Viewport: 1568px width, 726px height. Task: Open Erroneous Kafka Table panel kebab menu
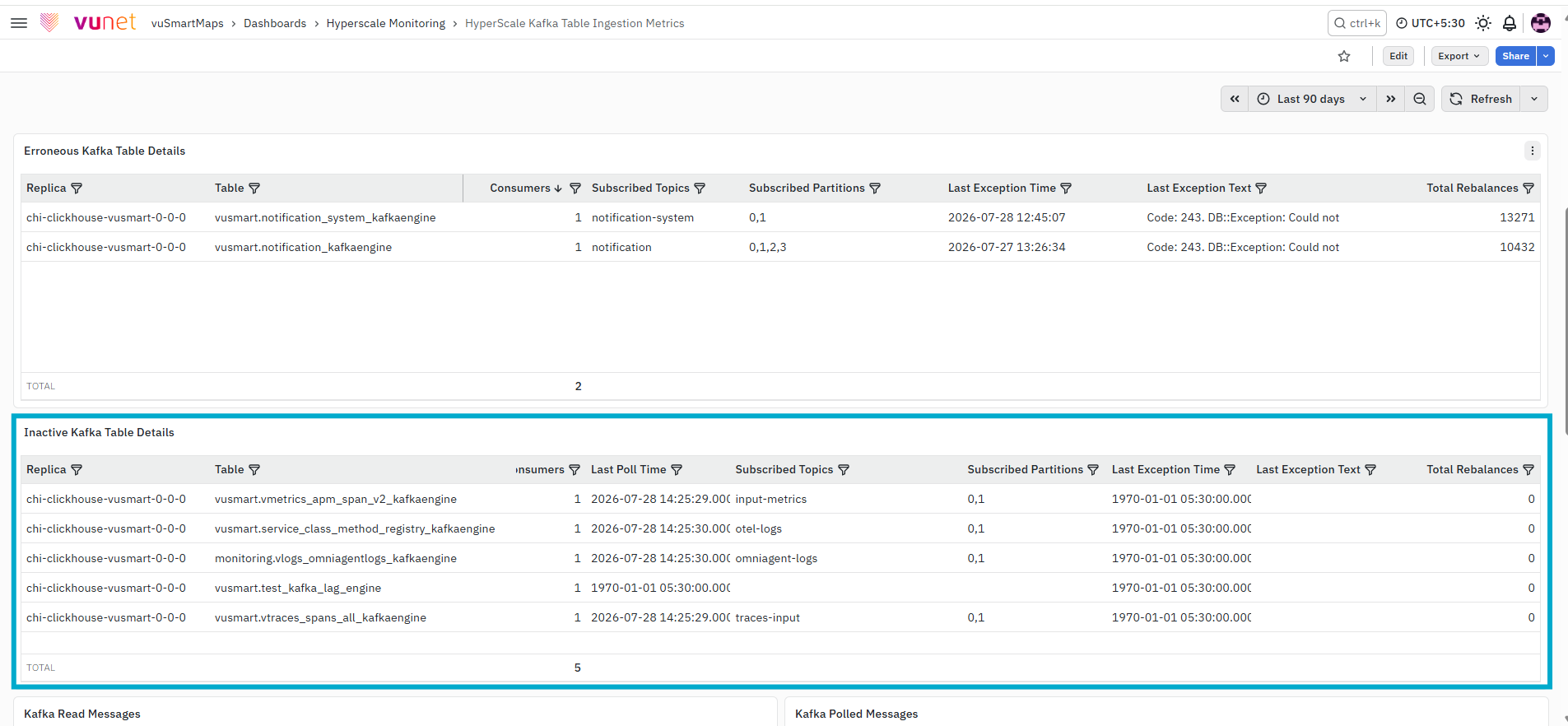[x=1532, y=151]
